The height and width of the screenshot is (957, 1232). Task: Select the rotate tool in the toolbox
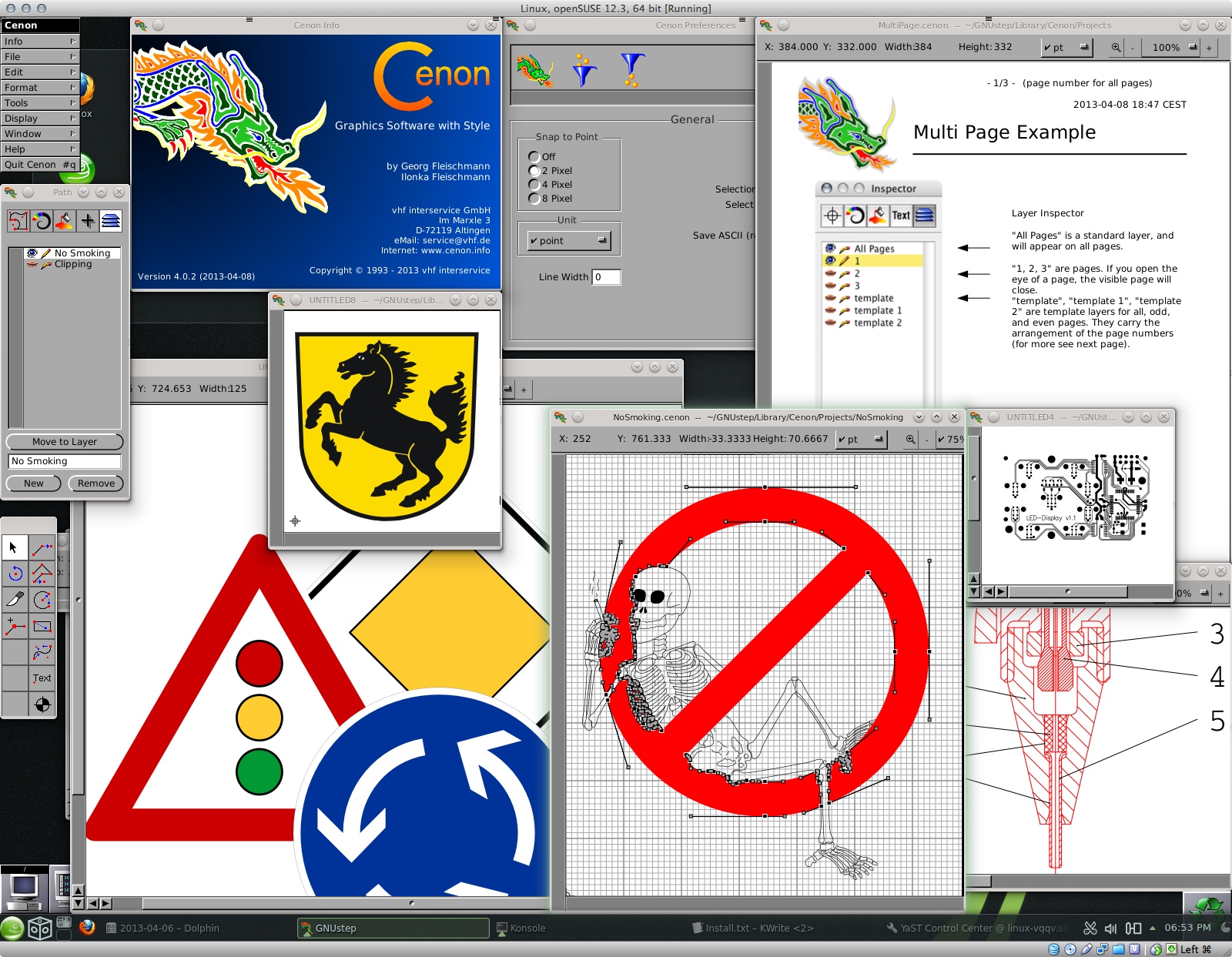[15, 574]
